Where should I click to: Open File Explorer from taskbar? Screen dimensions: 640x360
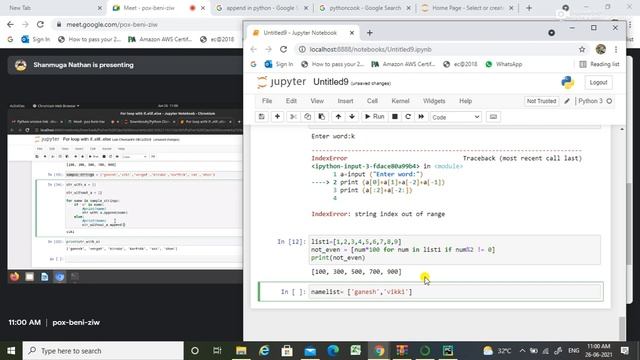[x=241, y=351]
